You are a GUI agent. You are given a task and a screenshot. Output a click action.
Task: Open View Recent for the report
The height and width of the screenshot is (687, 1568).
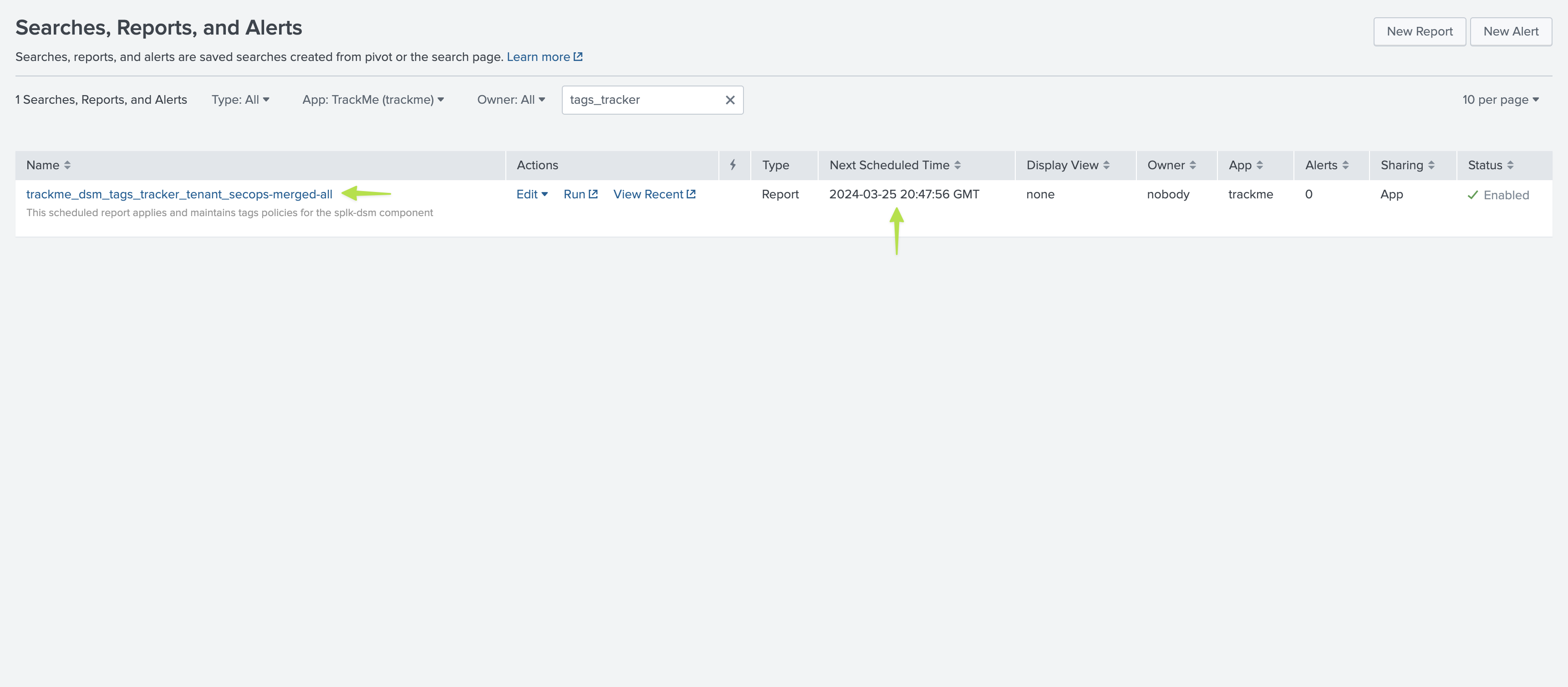click(x=654, y=194)
